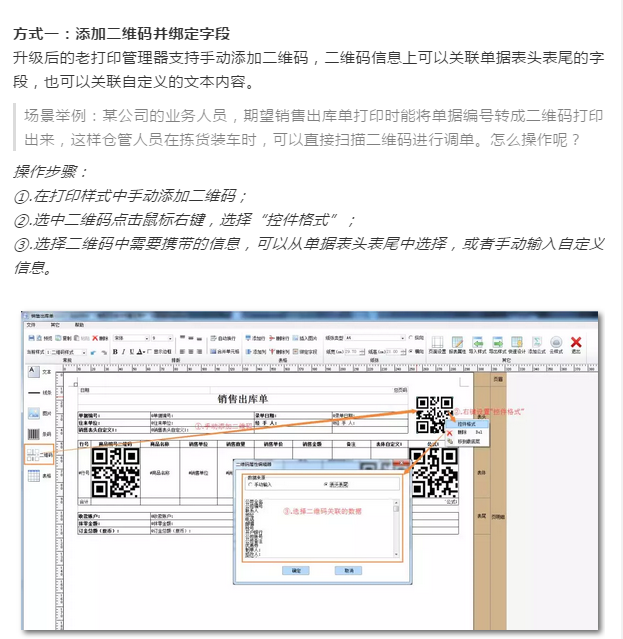Open the 帮助 menu
The height and width of the screenshot is (639, 623).
click(x=79, y=325)
